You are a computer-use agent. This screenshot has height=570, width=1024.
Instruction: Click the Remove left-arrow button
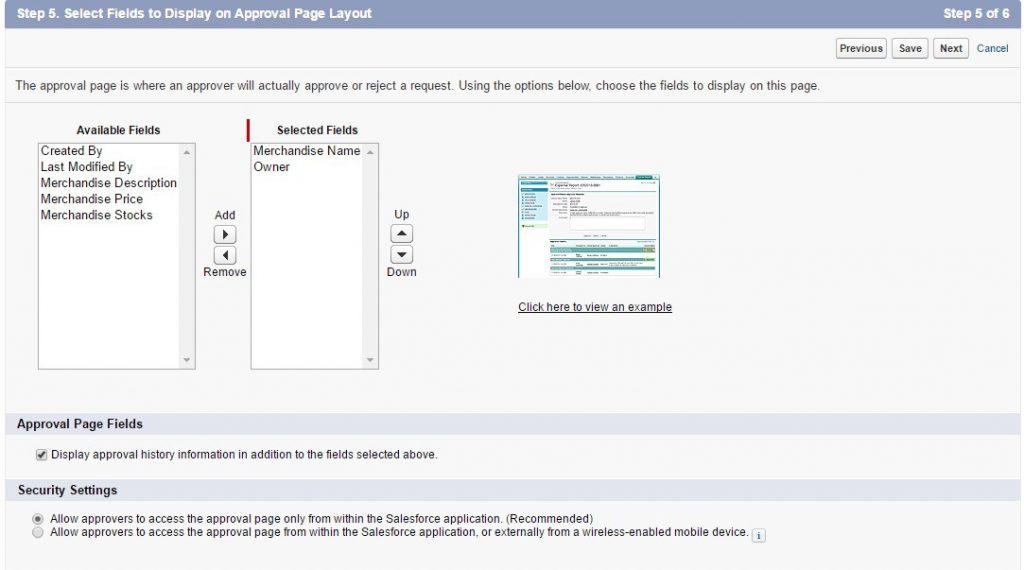225,255
